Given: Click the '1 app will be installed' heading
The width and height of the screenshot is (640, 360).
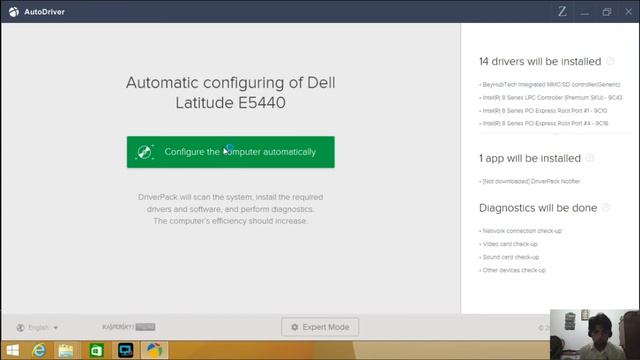Looking at the screenshot, I should pos(530,158).
